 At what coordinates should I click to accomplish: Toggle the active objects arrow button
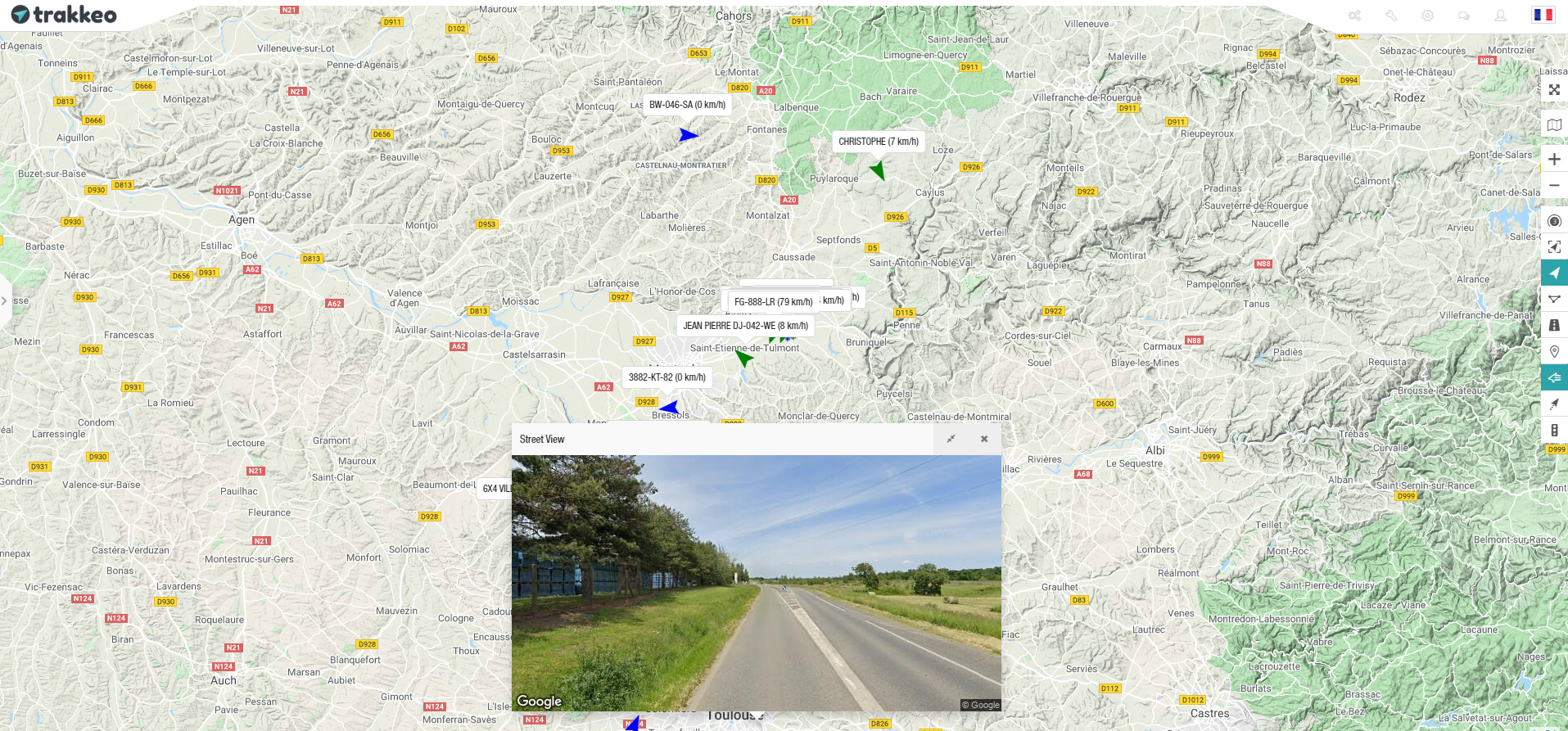(1554, 273)
